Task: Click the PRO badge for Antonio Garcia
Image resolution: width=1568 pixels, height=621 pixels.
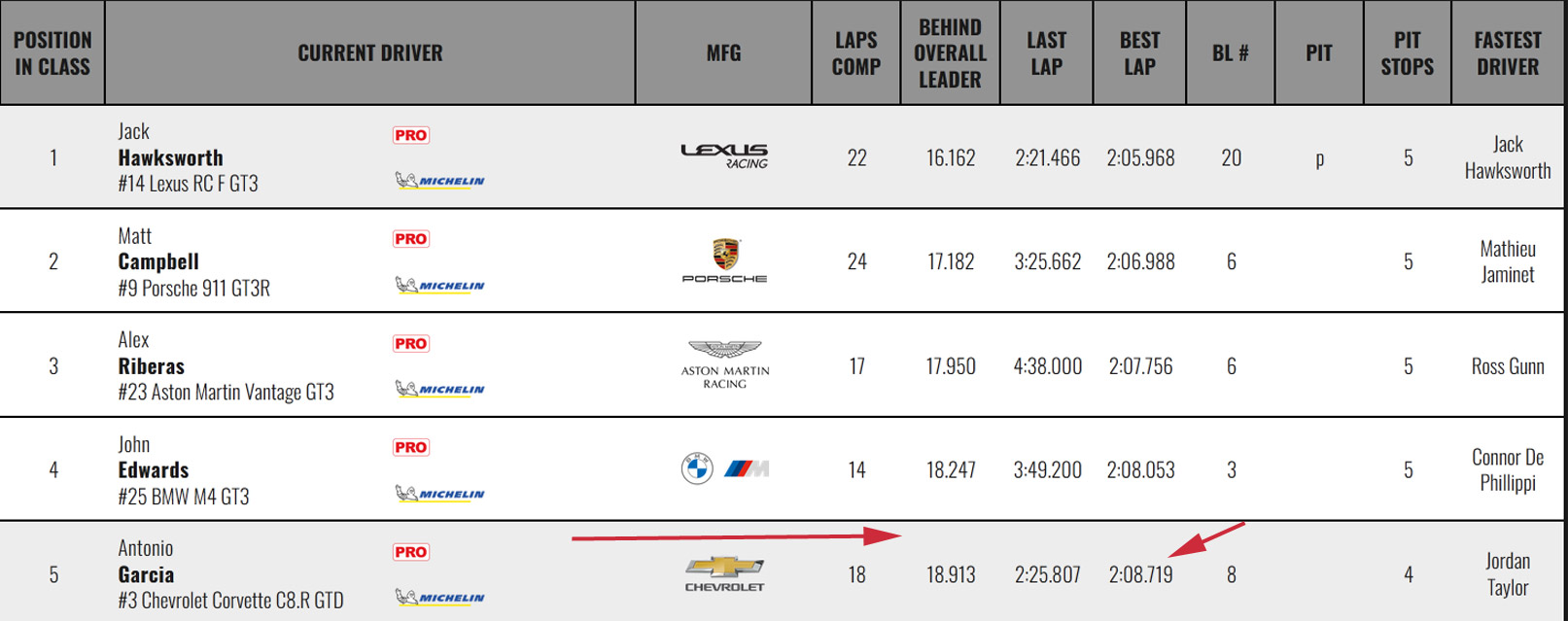Action: coord(411,552)
